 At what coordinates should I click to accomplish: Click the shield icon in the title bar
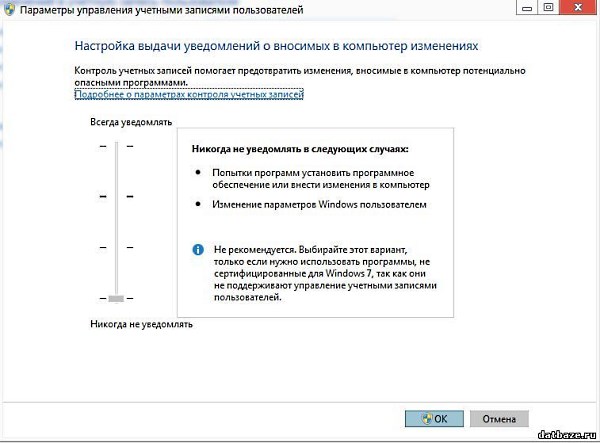click(11, 9)
